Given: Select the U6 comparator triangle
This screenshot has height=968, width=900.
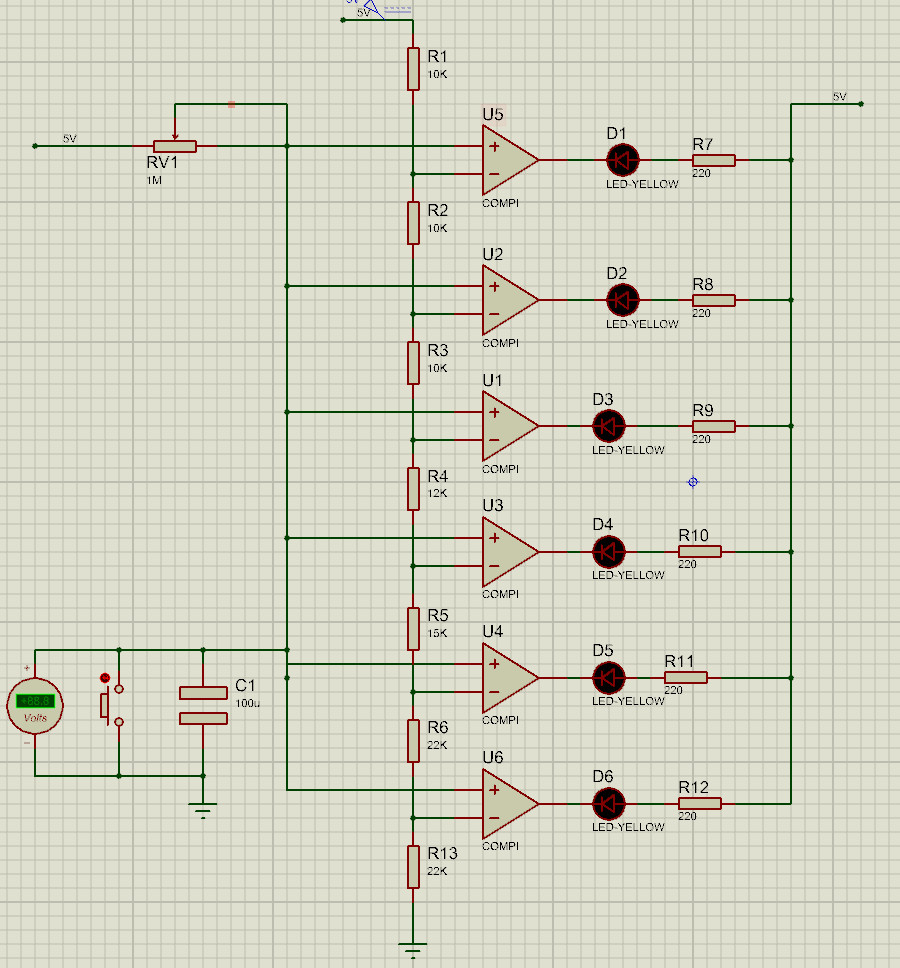Looking at the screenshot, I should pos(509,804).
